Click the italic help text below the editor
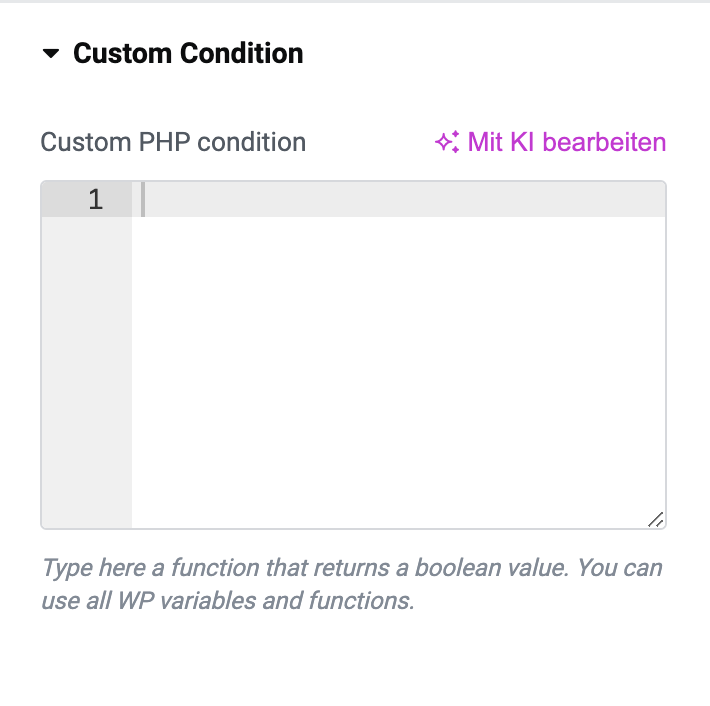The width and height of the screenshot is (710, 706). [x=352, y=584]
